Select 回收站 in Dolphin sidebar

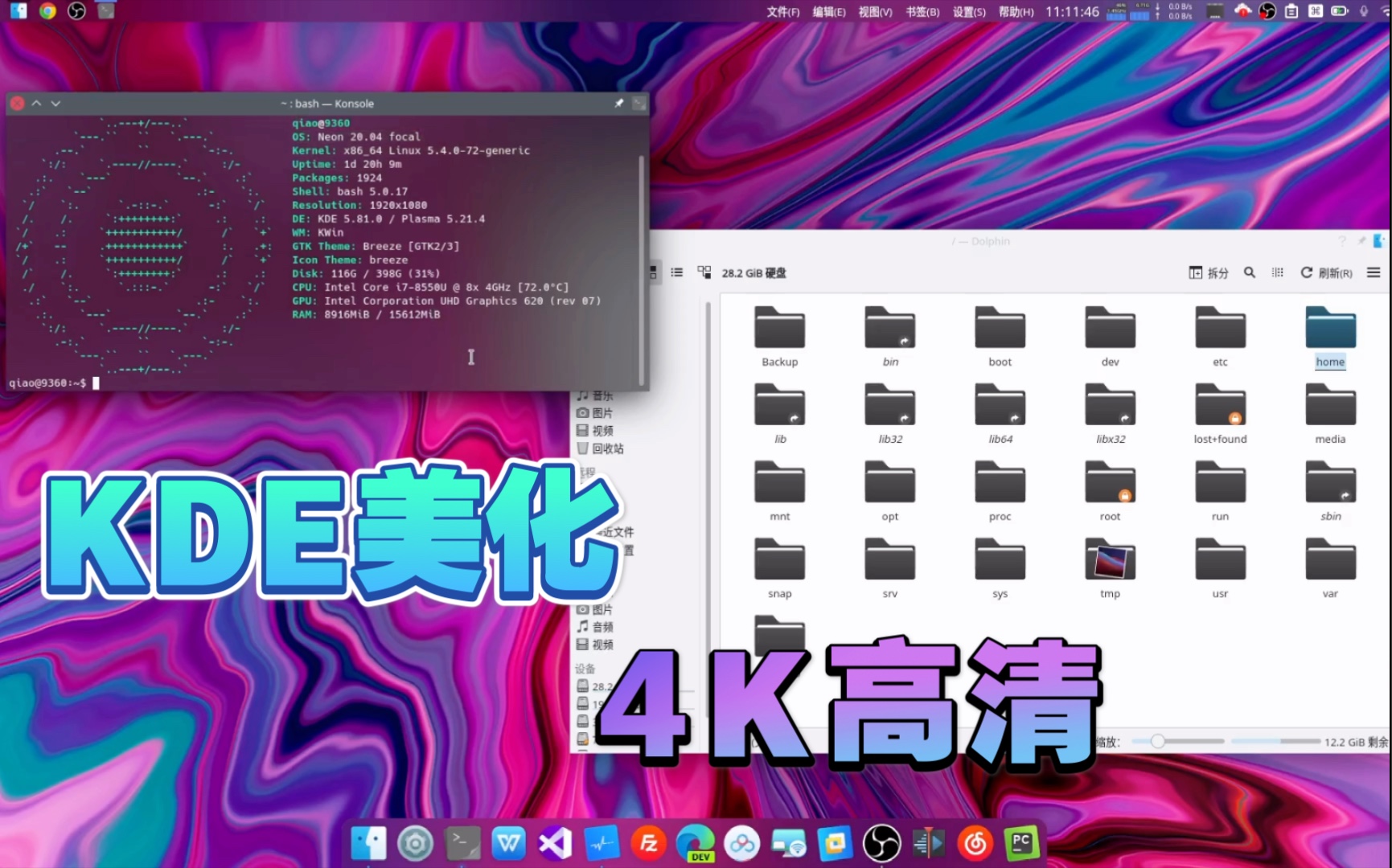600,448
